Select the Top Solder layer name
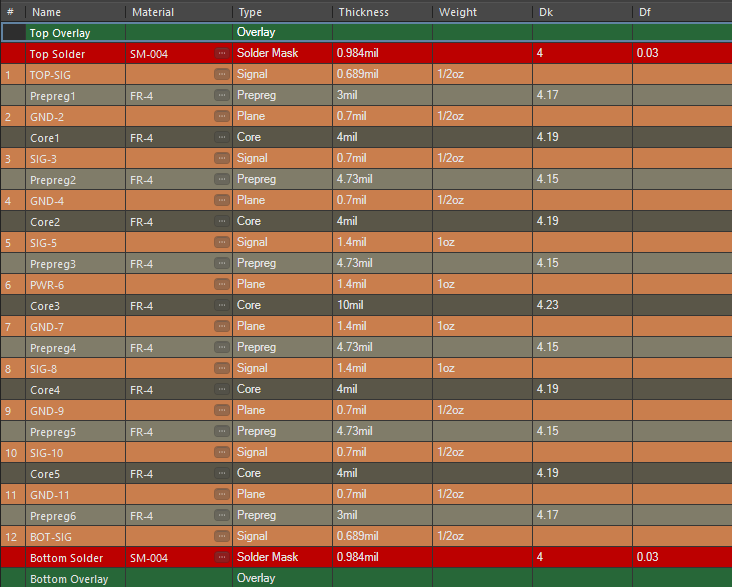Viewport: 732px width, 587px height. click(x=58, y=54)
